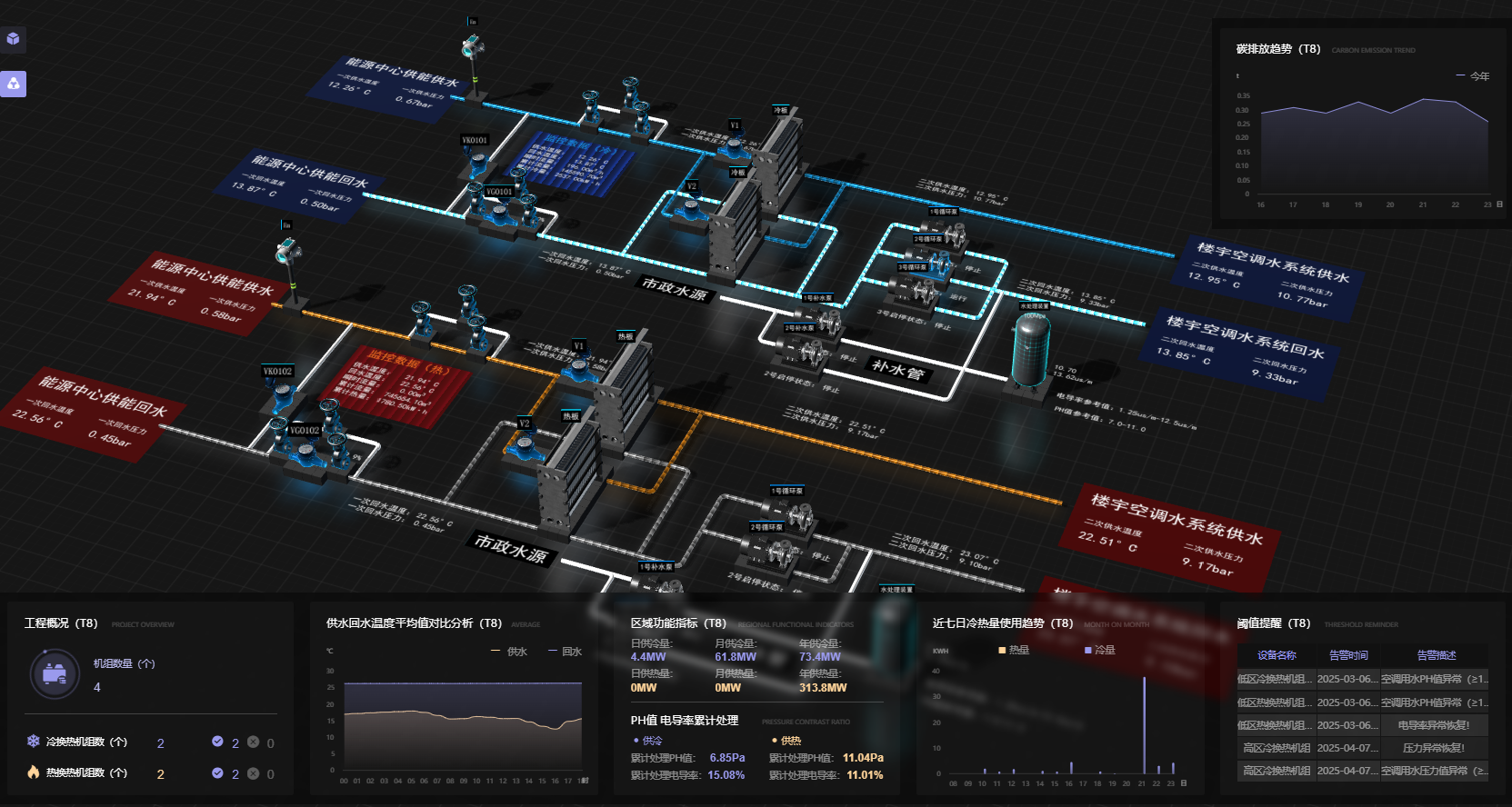Toggle the 供水 legend in temperature chart

508,652
